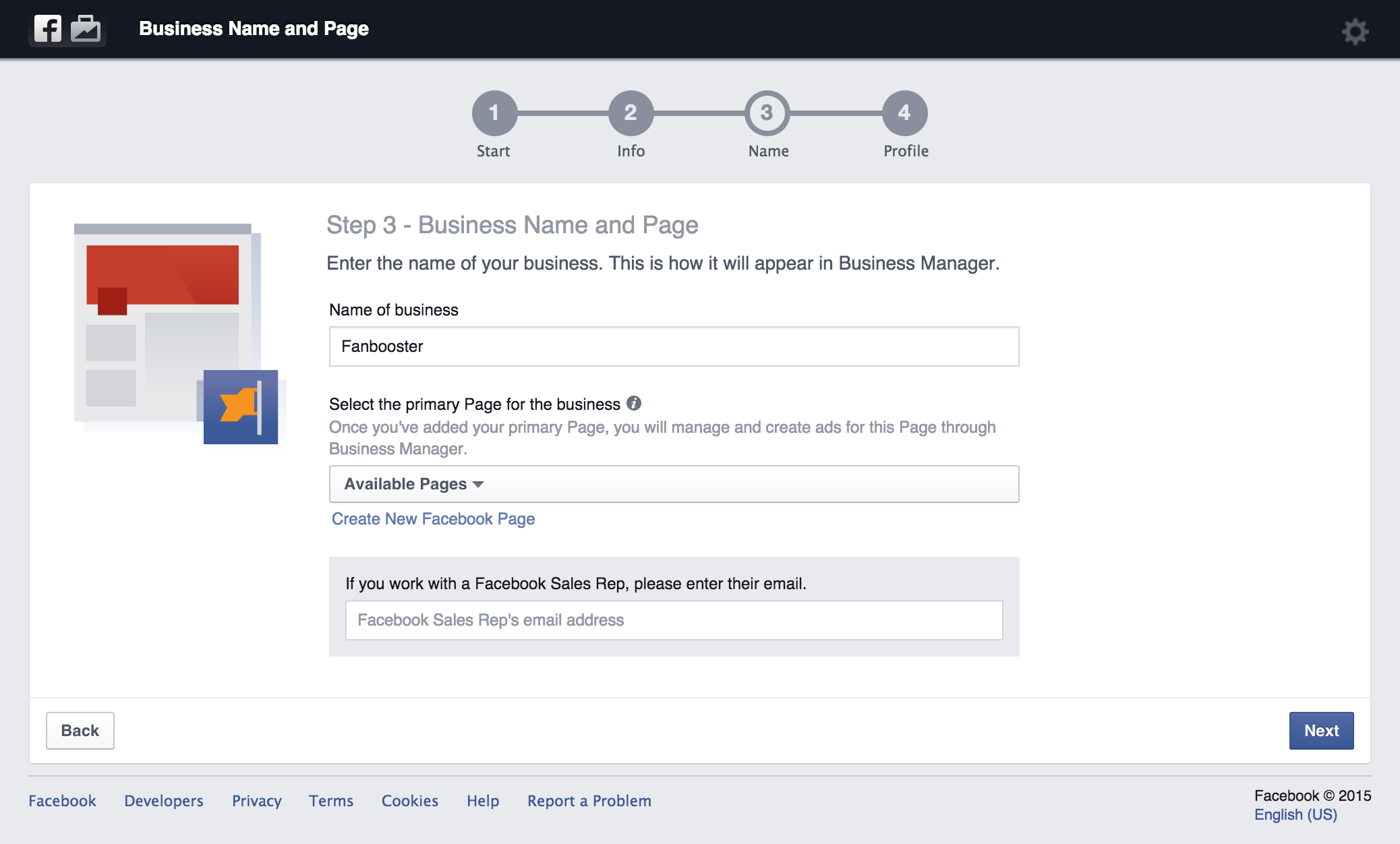
Task: Open the Help footer link
Action: click(x=483, y=801)
